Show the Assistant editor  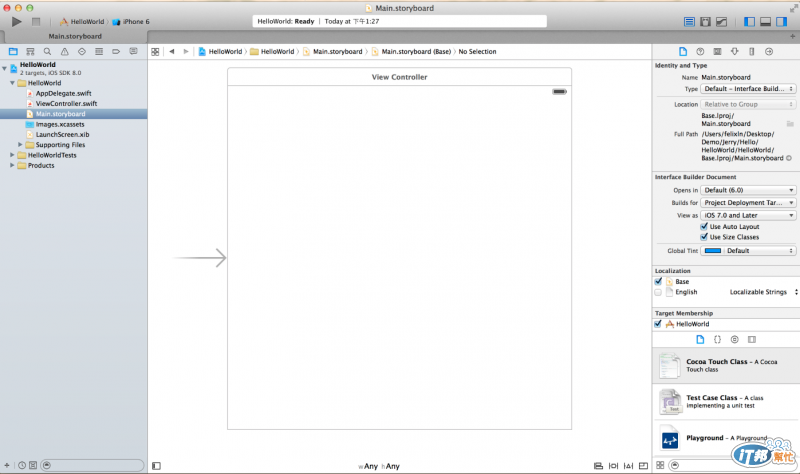pyautogui.click(x=705, y=21)
